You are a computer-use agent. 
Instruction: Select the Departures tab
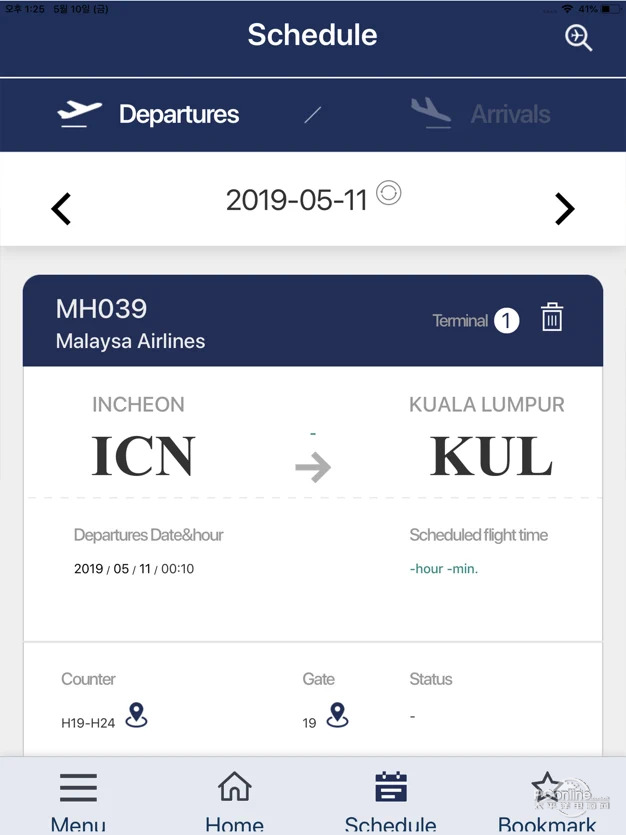tap(149, 114)
